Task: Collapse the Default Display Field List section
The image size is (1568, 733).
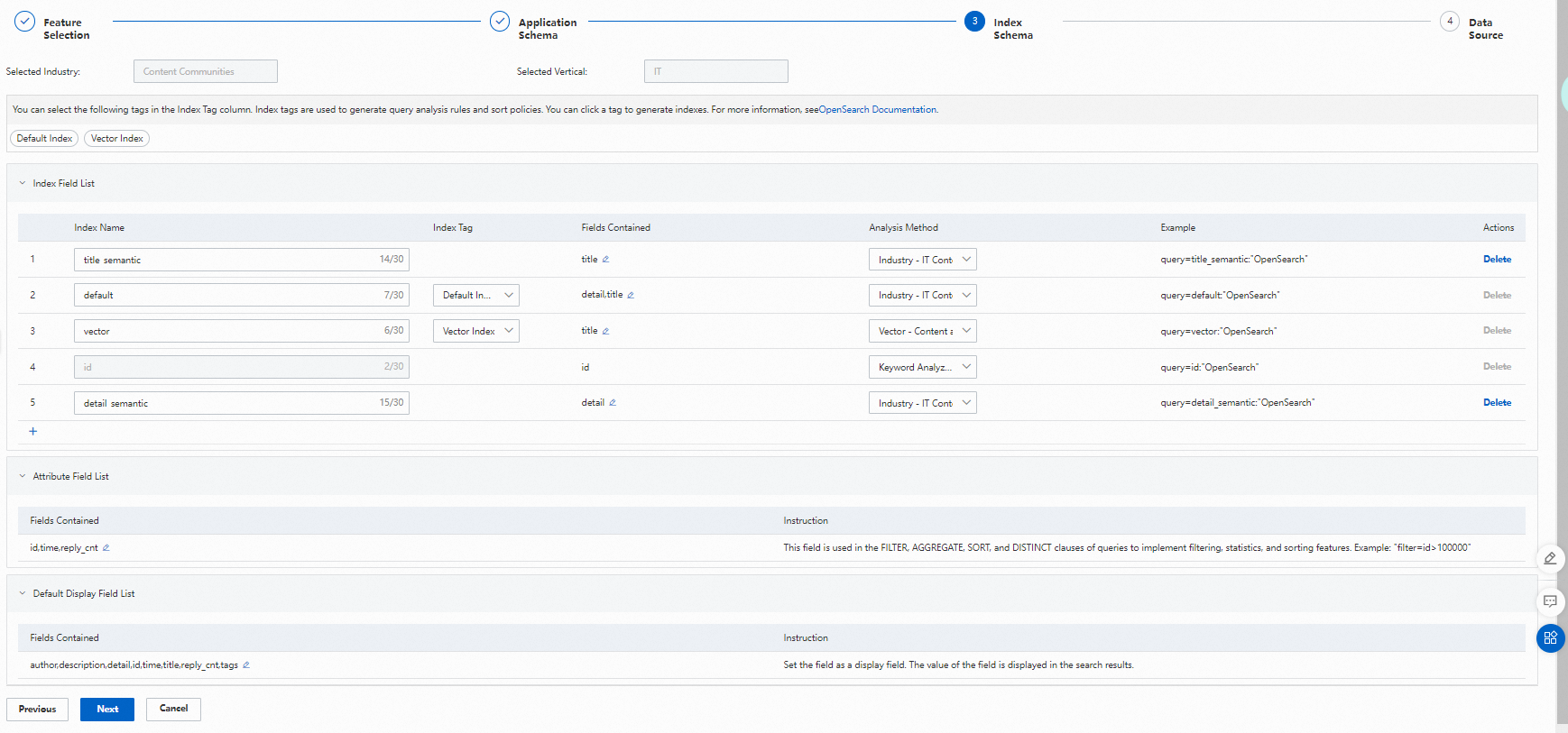Action: pyautogui.click(x=23, y=593)
